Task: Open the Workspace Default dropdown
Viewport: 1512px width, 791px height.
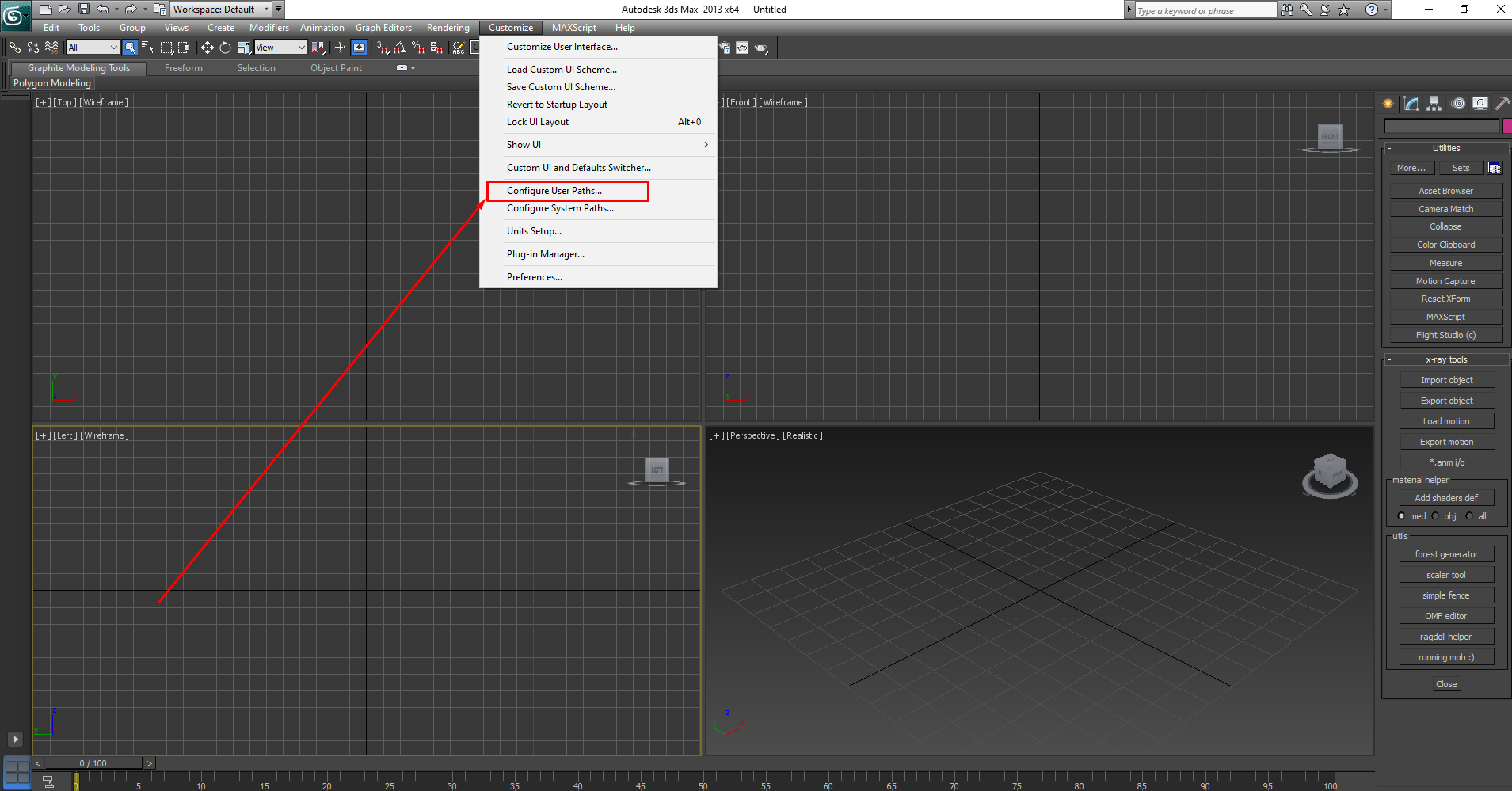Action: pyautogui.click(x=221, y=10)
